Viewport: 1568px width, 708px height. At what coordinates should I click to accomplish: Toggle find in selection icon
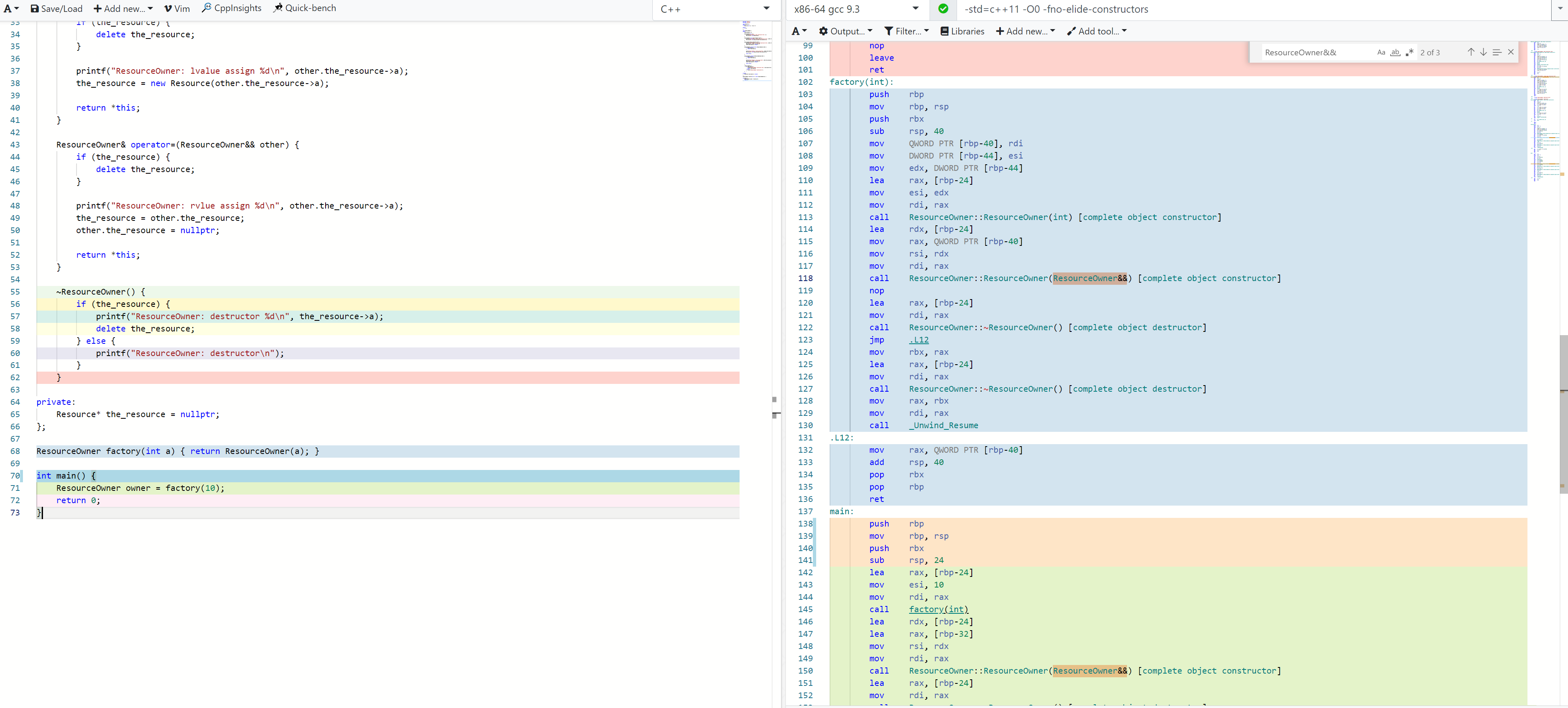(1497, 52)
